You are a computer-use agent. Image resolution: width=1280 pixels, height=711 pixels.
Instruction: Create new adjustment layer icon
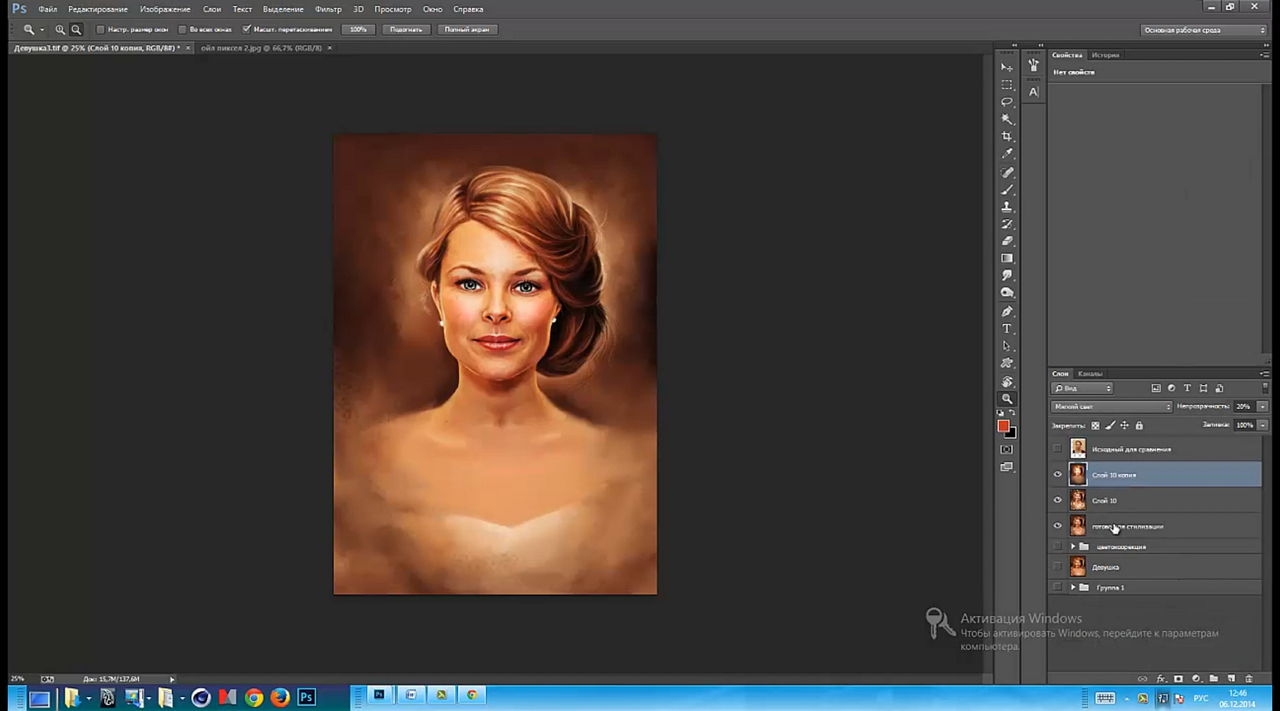point(1196,679)
